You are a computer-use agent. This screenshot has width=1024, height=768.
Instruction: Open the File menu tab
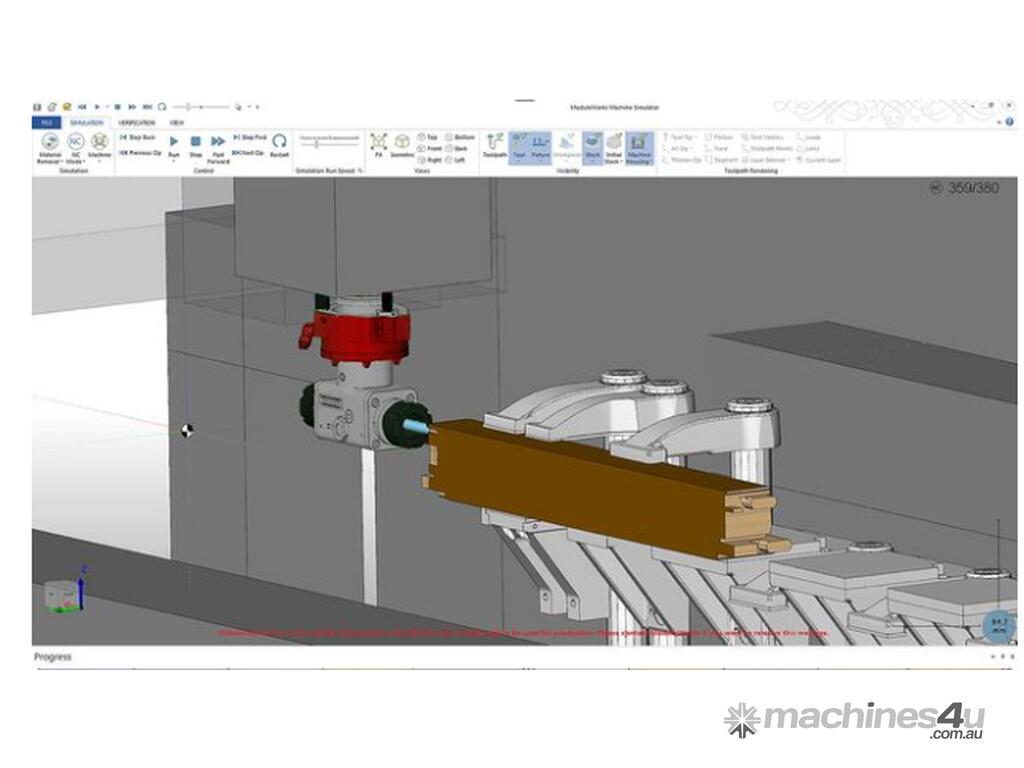[46, 122]
